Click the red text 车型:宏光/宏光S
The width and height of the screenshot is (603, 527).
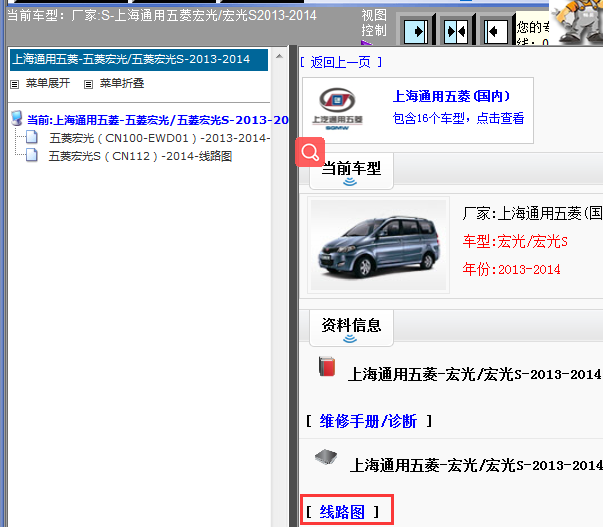click(515, 242)
